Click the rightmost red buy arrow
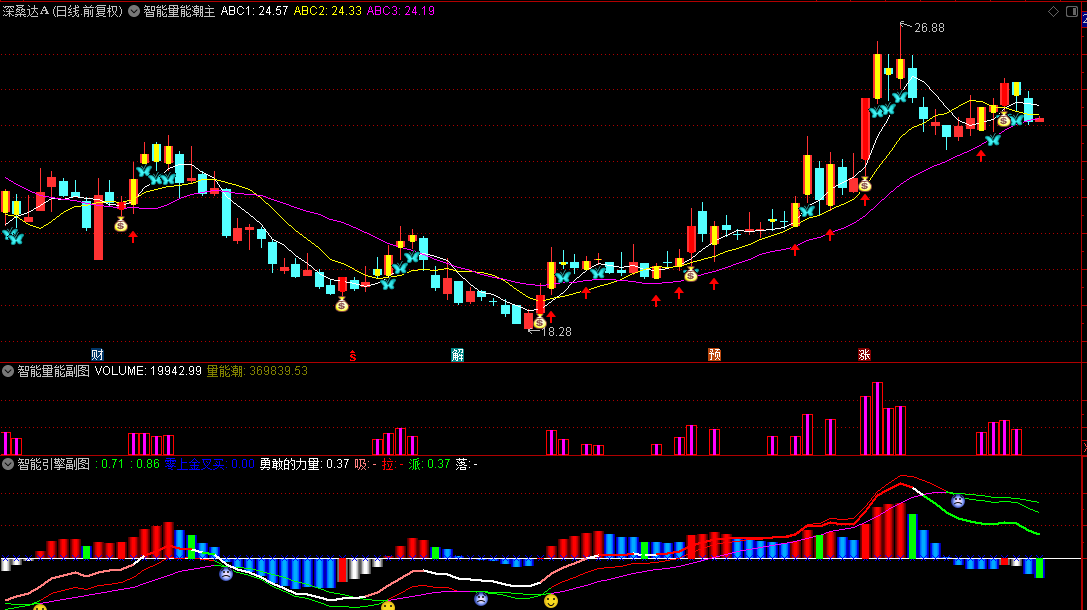Viewport: 1087px width, 610px height. pos(981,156)
